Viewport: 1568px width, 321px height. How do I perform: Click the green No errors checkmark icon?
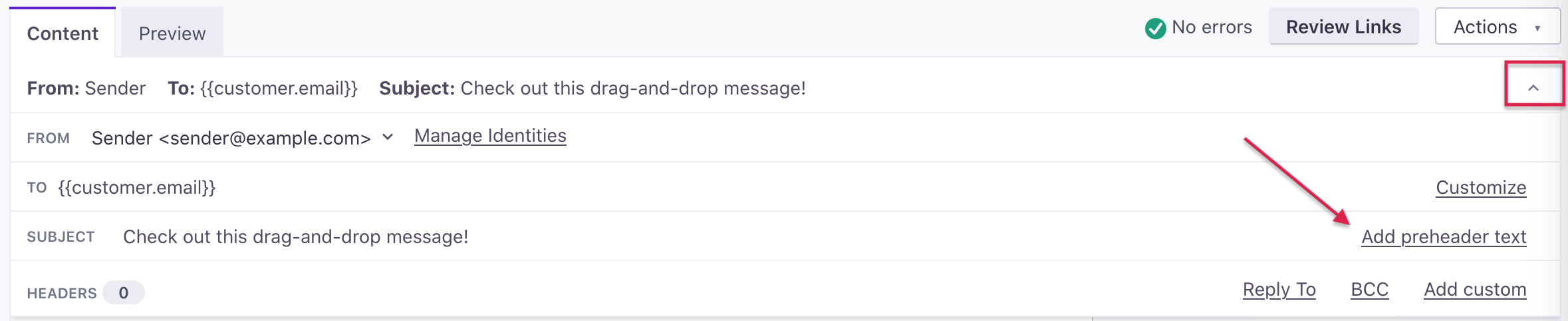[x=1155, y=28]
